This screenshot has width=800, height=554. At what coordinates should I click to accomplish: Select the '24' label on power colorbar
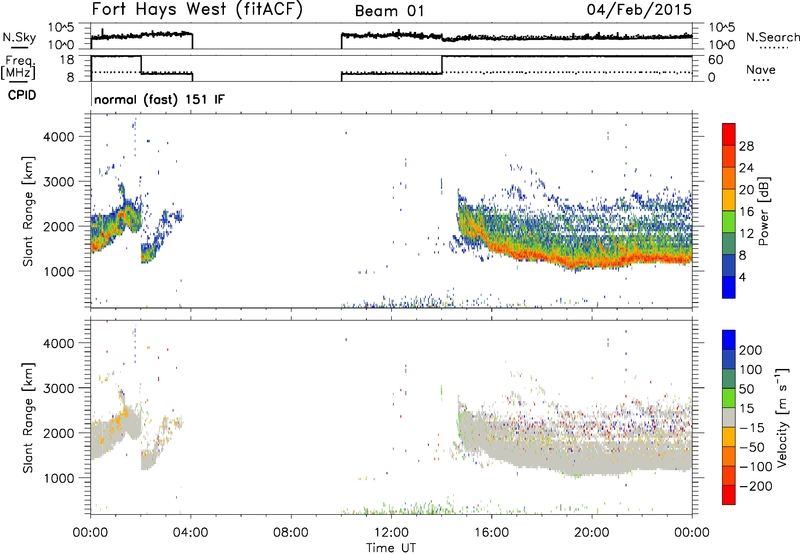coord(746,168)
